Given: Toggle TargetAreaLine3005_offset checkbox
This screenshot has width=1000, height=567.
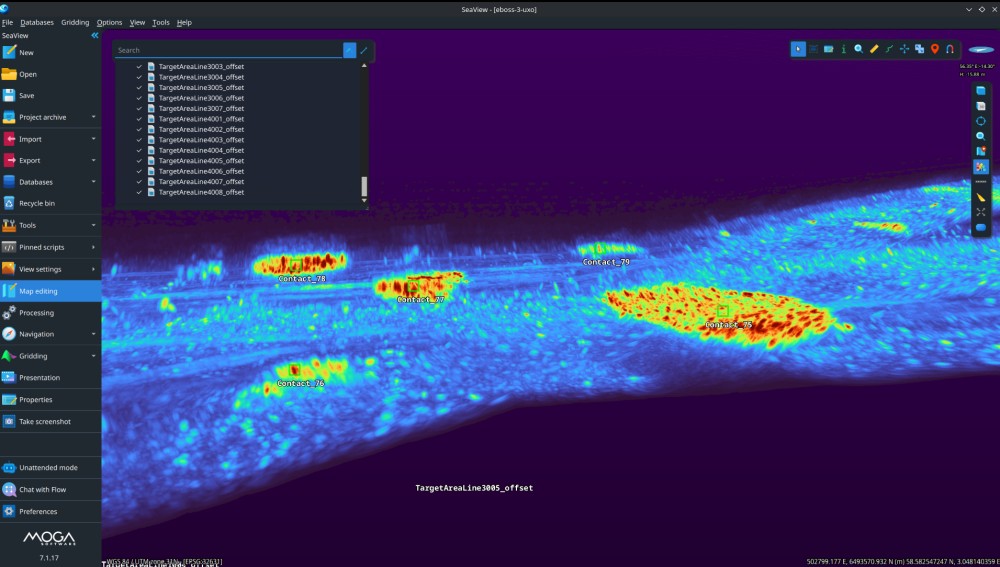Looking at the screenshot, I should pos(139,87).
